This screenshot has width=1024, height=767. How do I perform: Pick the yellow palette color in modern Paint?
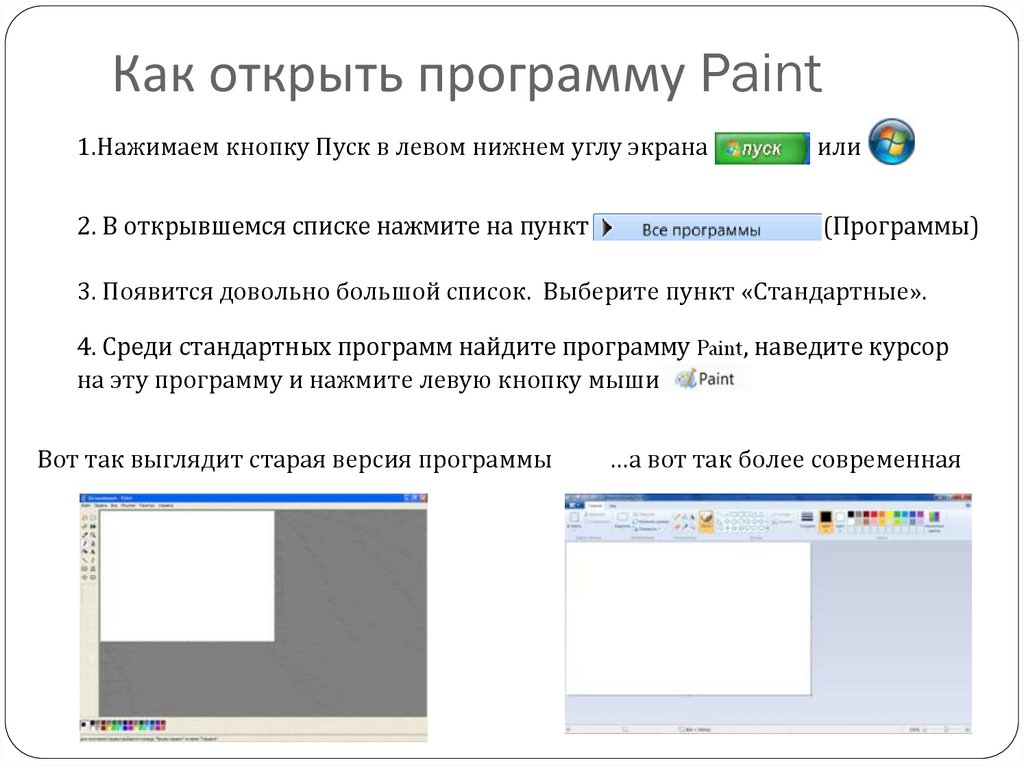tap(889, 514)
